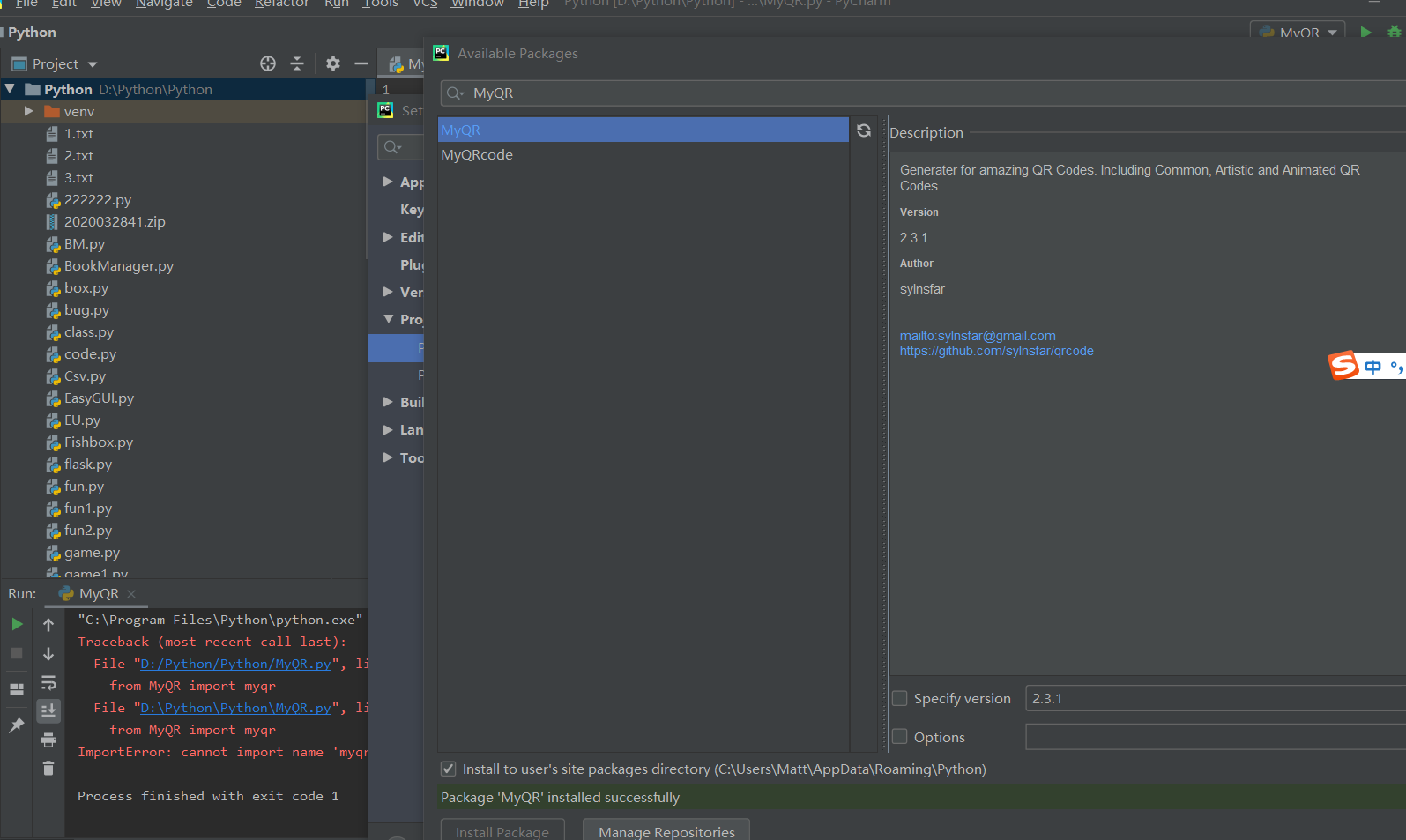Click the package search field containing MyQR
The height and width of the screenshot is (840, 1406).
pyautogui.click(x=923, y=93)
